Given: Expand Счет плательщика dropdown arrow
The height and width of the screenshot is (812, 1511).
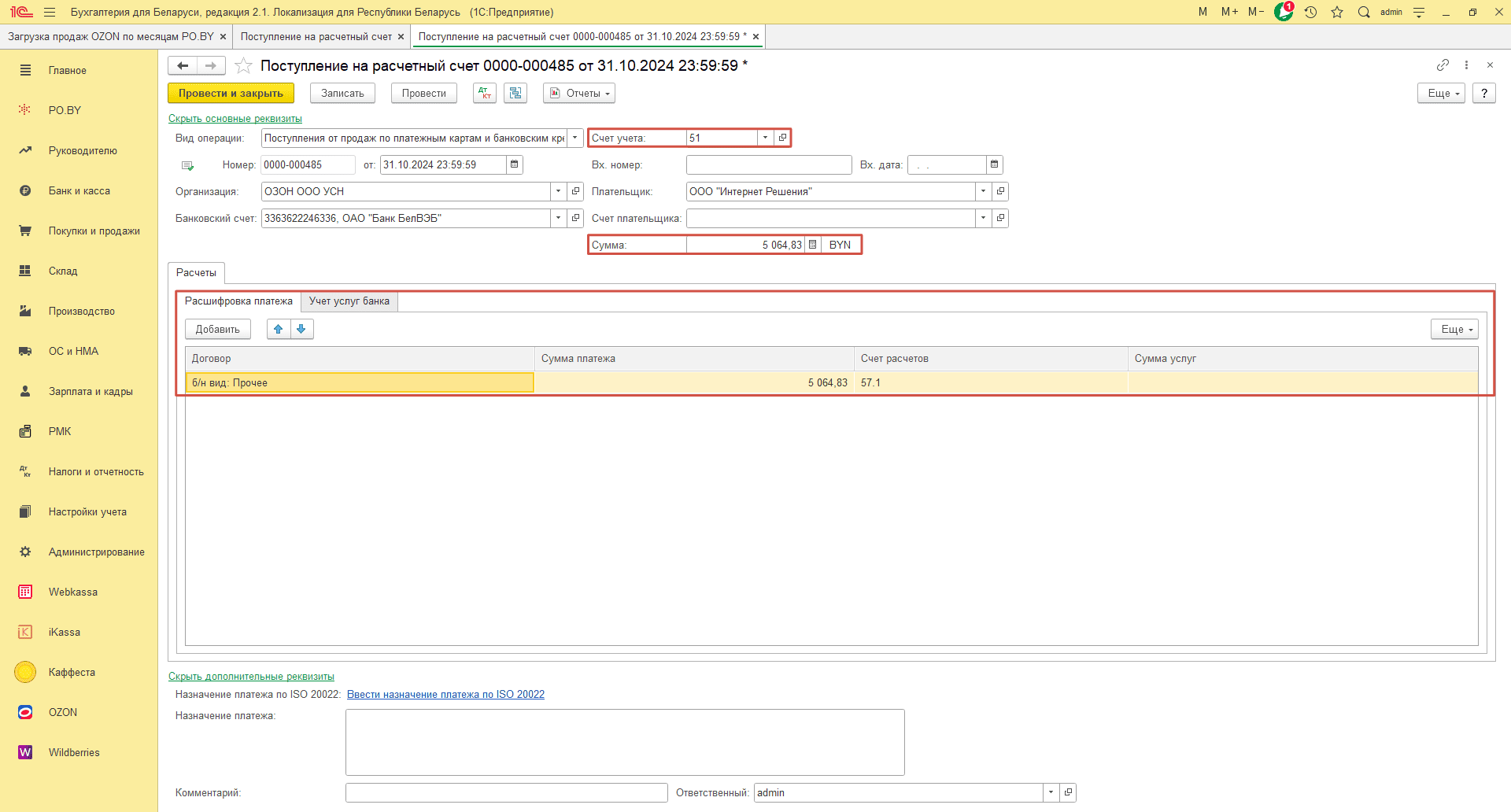Looking at the screenshot, I should pos(983,218).
